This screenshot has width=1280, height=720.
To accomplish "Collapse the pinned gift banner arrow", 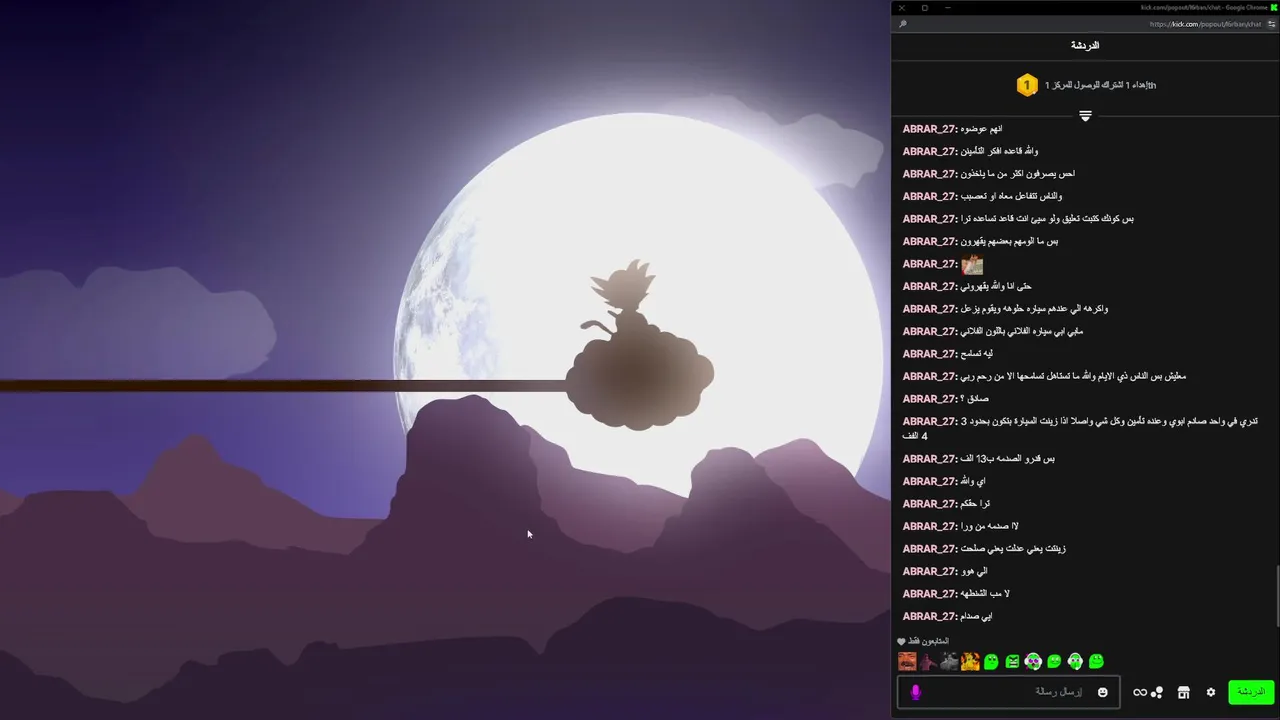I will click(x=1085, y=117).
